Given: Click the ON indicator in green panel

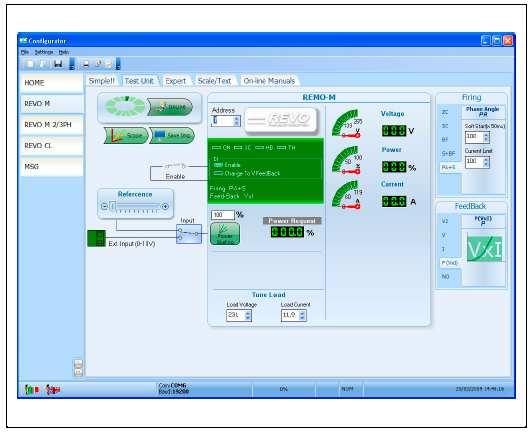Looking at the screenshot, I should click(221, 148).
